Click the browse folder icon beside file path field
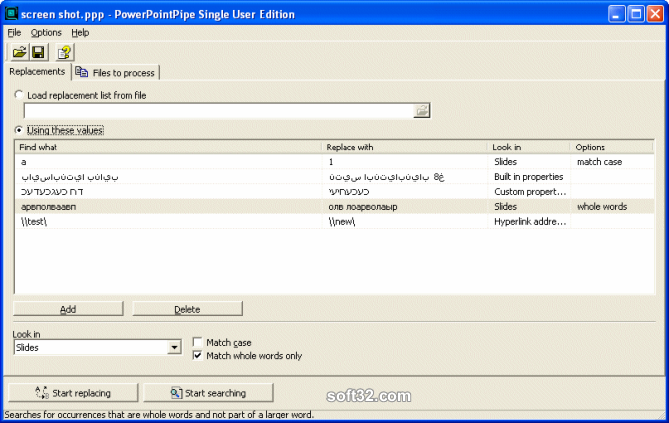Screen dimensions: 669x423 [x=422, y=111]
